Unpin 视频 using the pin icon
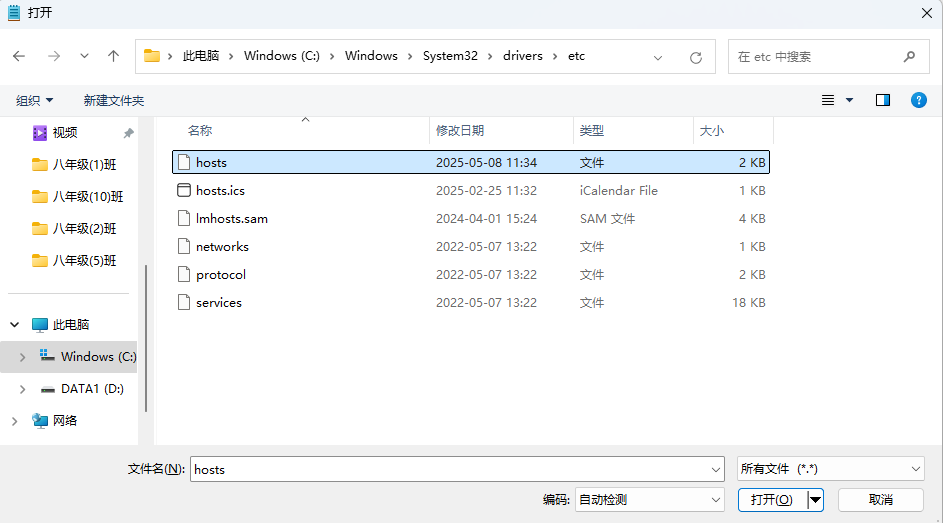943x523 pixels. click(x=128, y=133)
